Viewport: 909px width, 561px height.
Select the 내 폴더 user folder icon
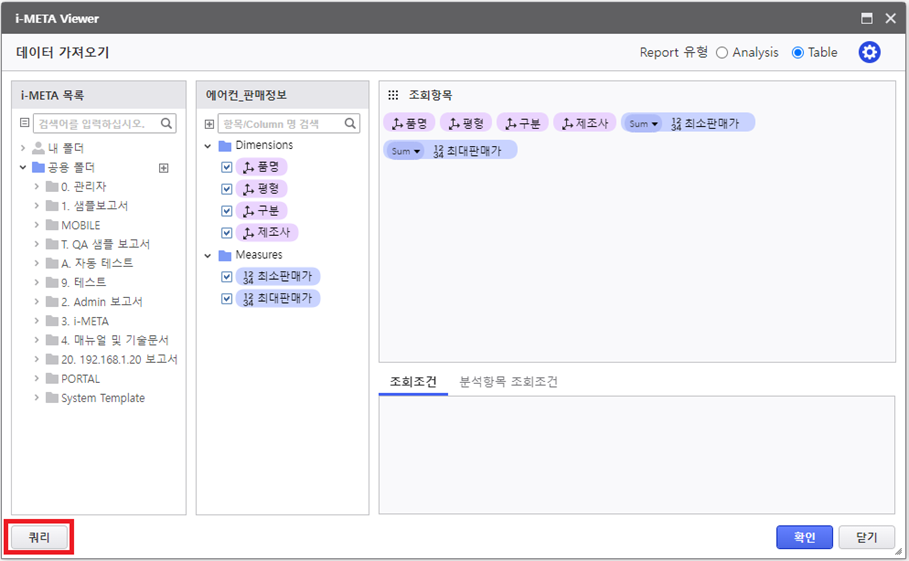click(x=39, y=148)
